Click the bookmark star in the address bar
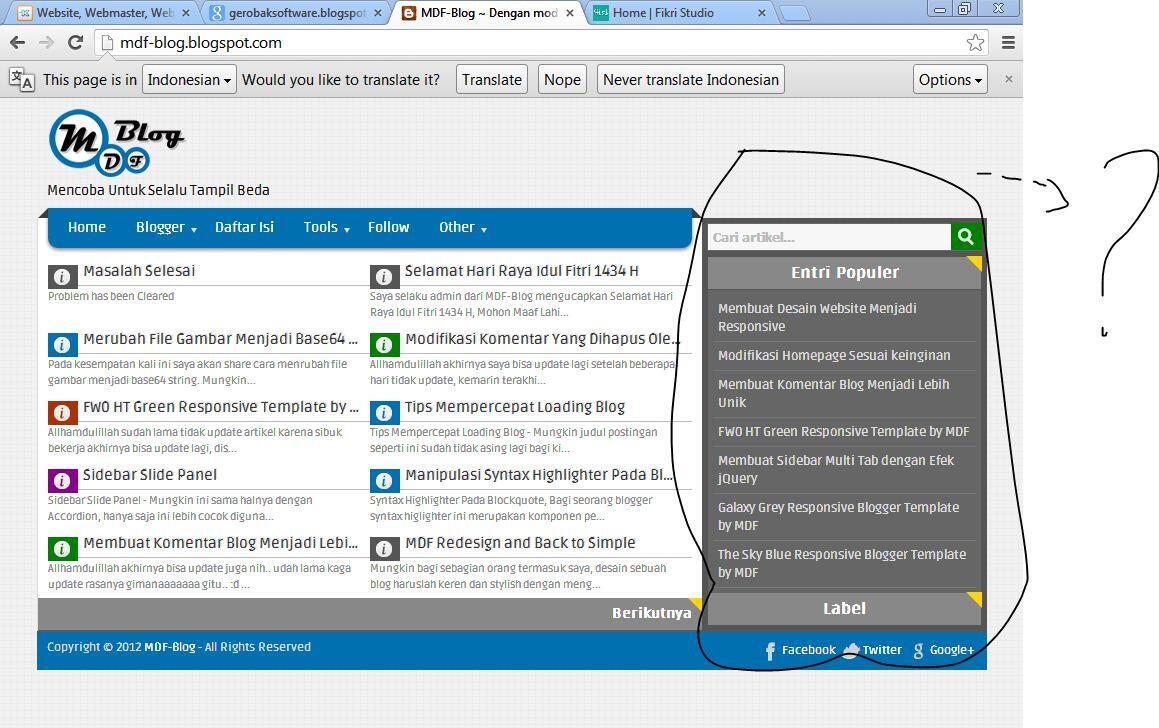Image resolution: width=1159 pixels, height=728 pixels. click(x=974, y=43)
